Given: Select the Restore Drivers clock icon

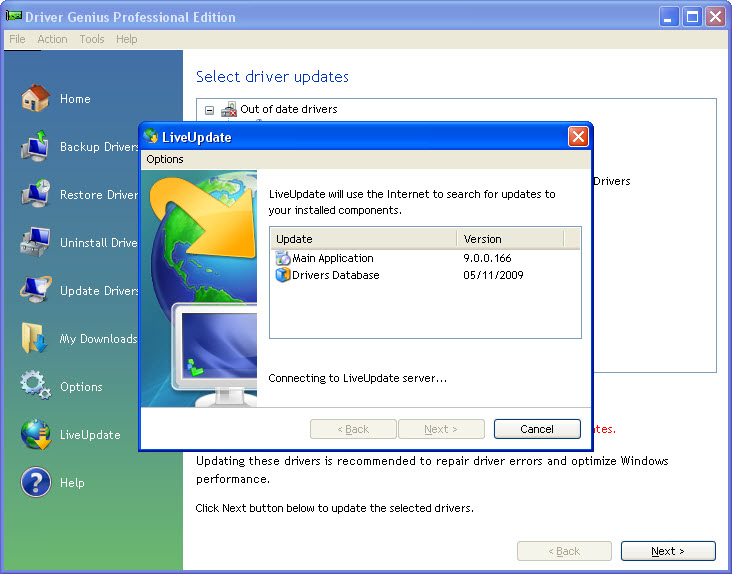Looking at the screenshot, I should coord(36,194).
